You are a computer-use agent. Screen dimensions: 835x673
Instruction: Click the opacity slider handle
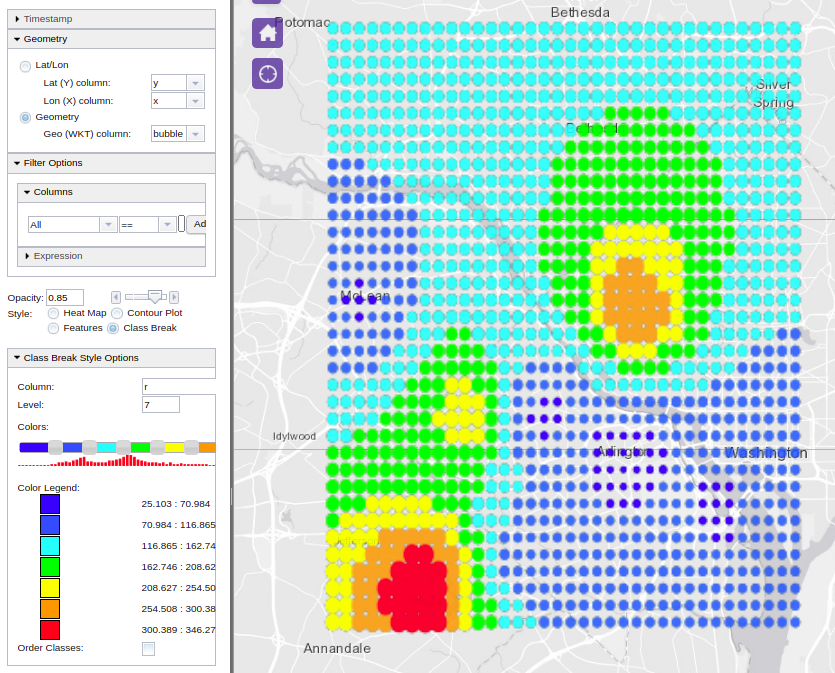(155, 296)
